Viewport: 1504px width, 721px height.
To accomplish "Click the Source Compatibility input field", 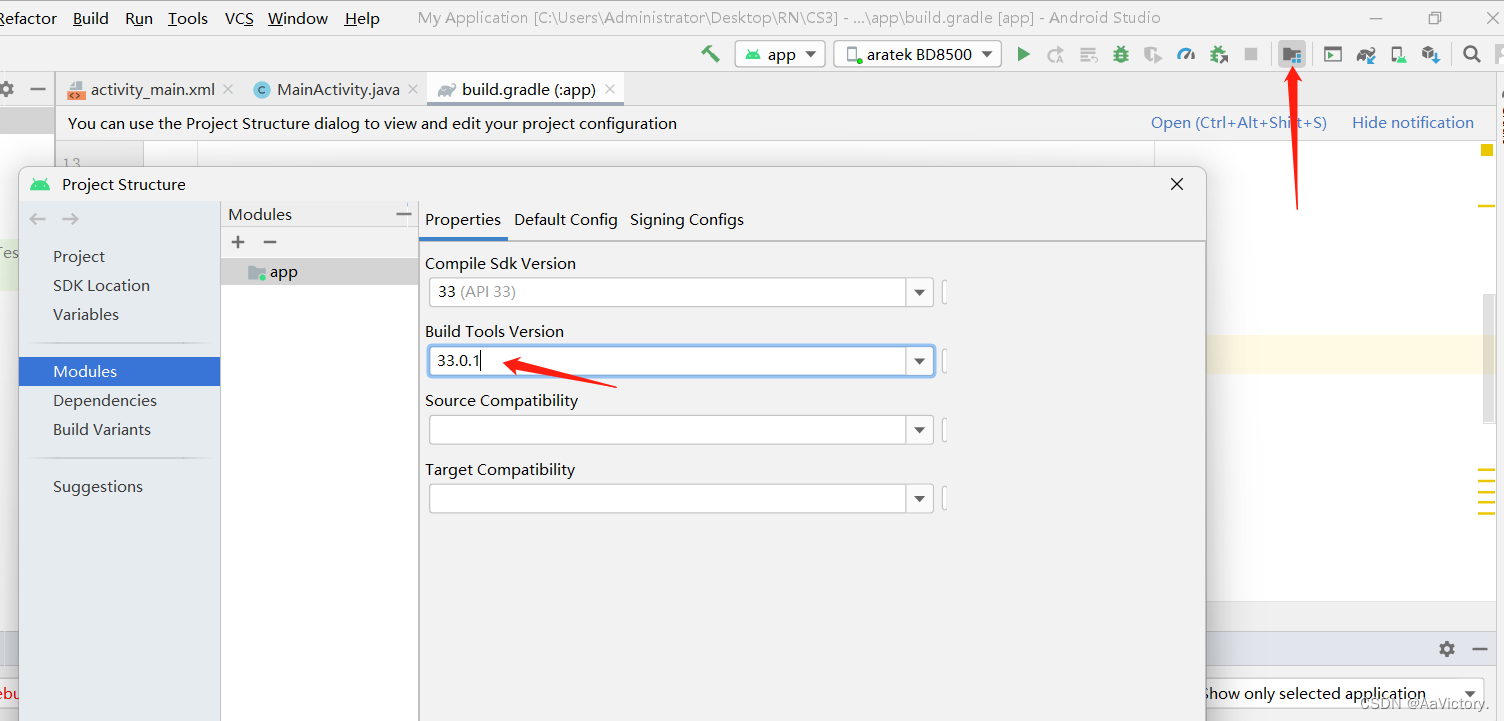I will (668, 430).
